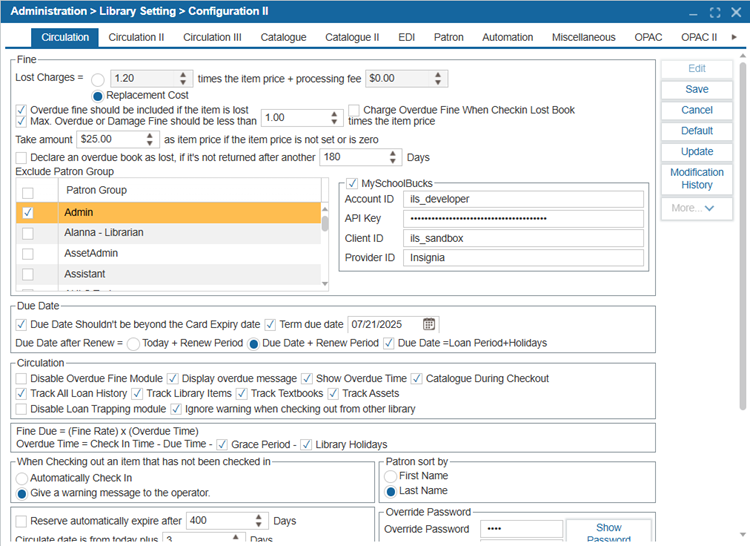Viewport: 750px width, 546px height.
Task: Maximize the configuration window
Action: click(714, 12)
